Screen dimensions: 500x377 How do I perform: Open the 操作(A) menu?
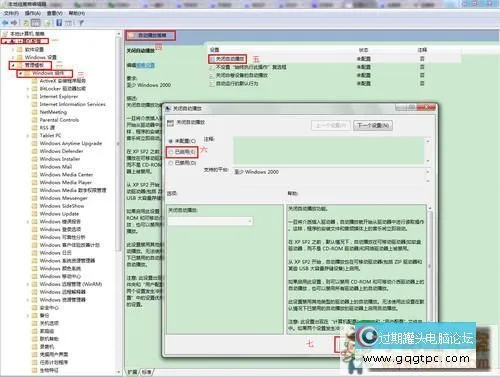(33, 13)
